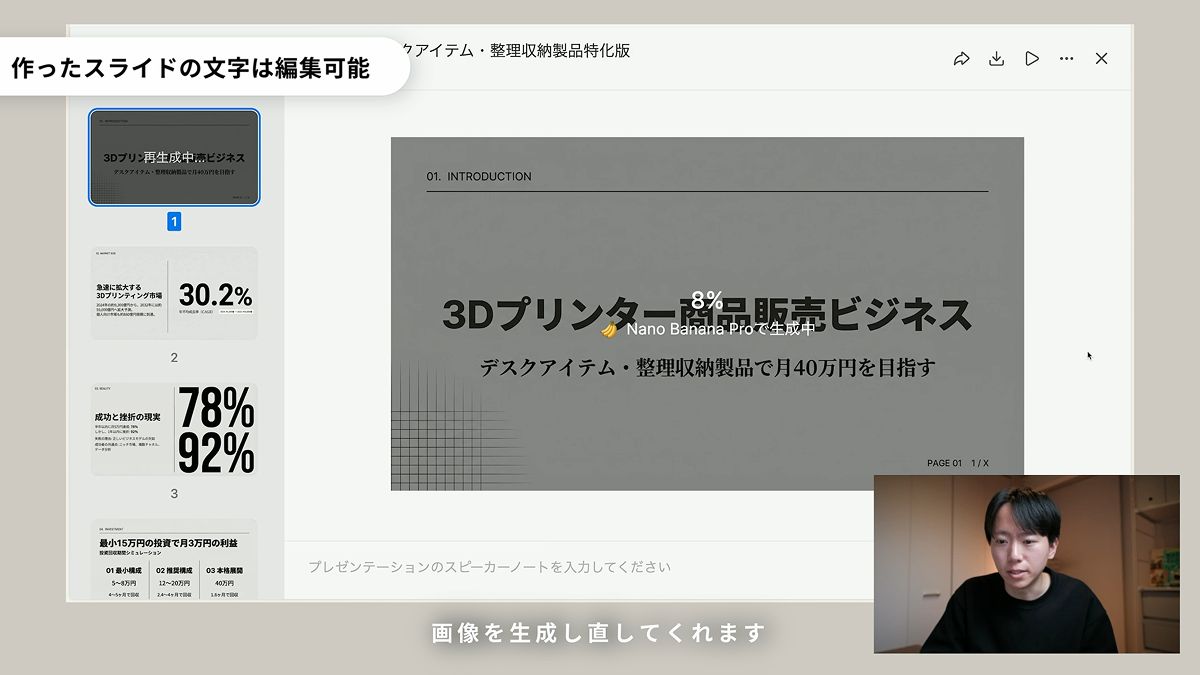The width and height of the screenshot is (1200, 675).
Task: Open the three-dot more options menu
Action: point(1066,59)
